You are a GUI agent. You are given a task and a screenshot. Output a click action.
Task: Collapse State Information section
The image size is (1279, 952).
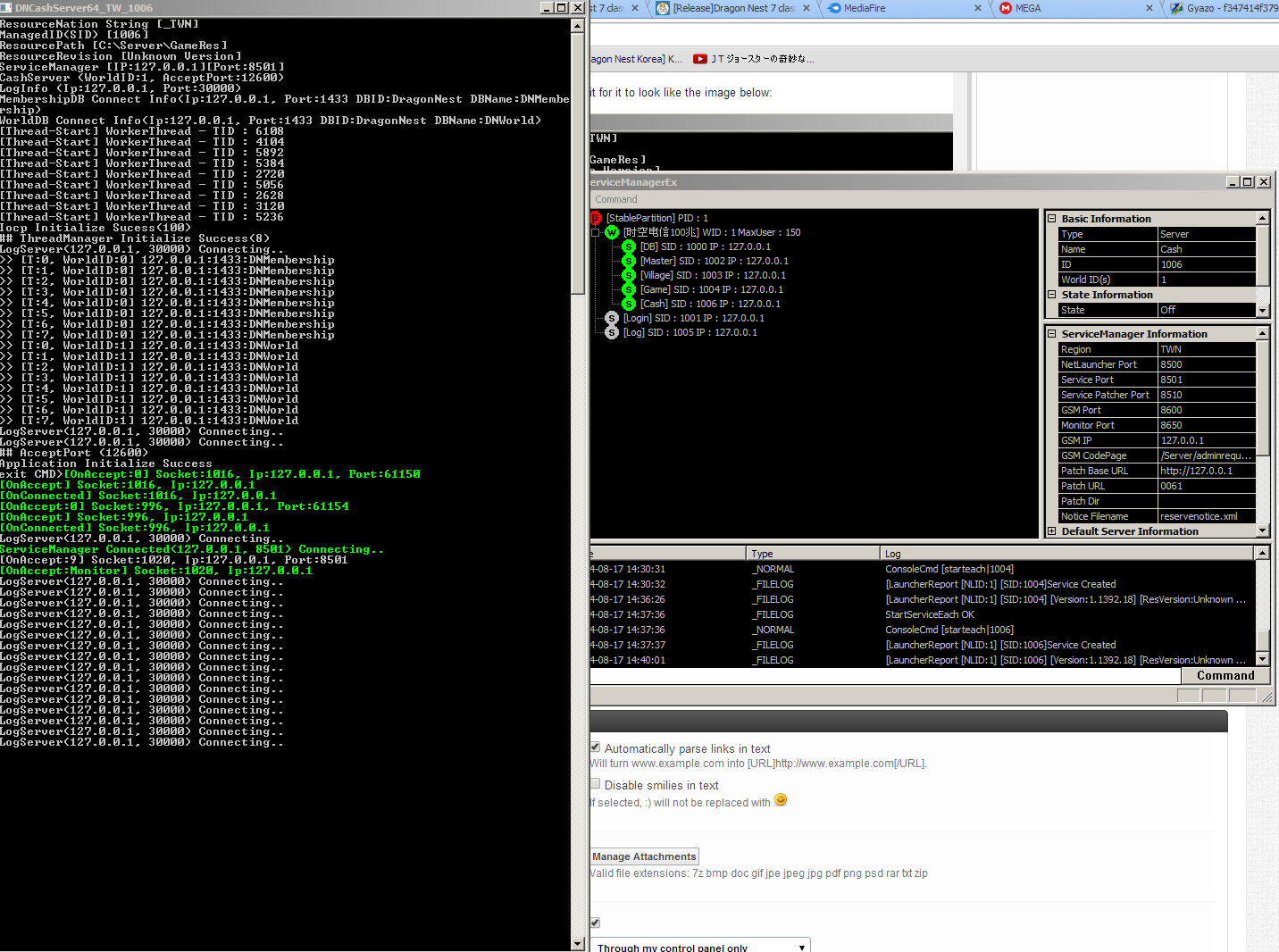(x=1052, y=295)
